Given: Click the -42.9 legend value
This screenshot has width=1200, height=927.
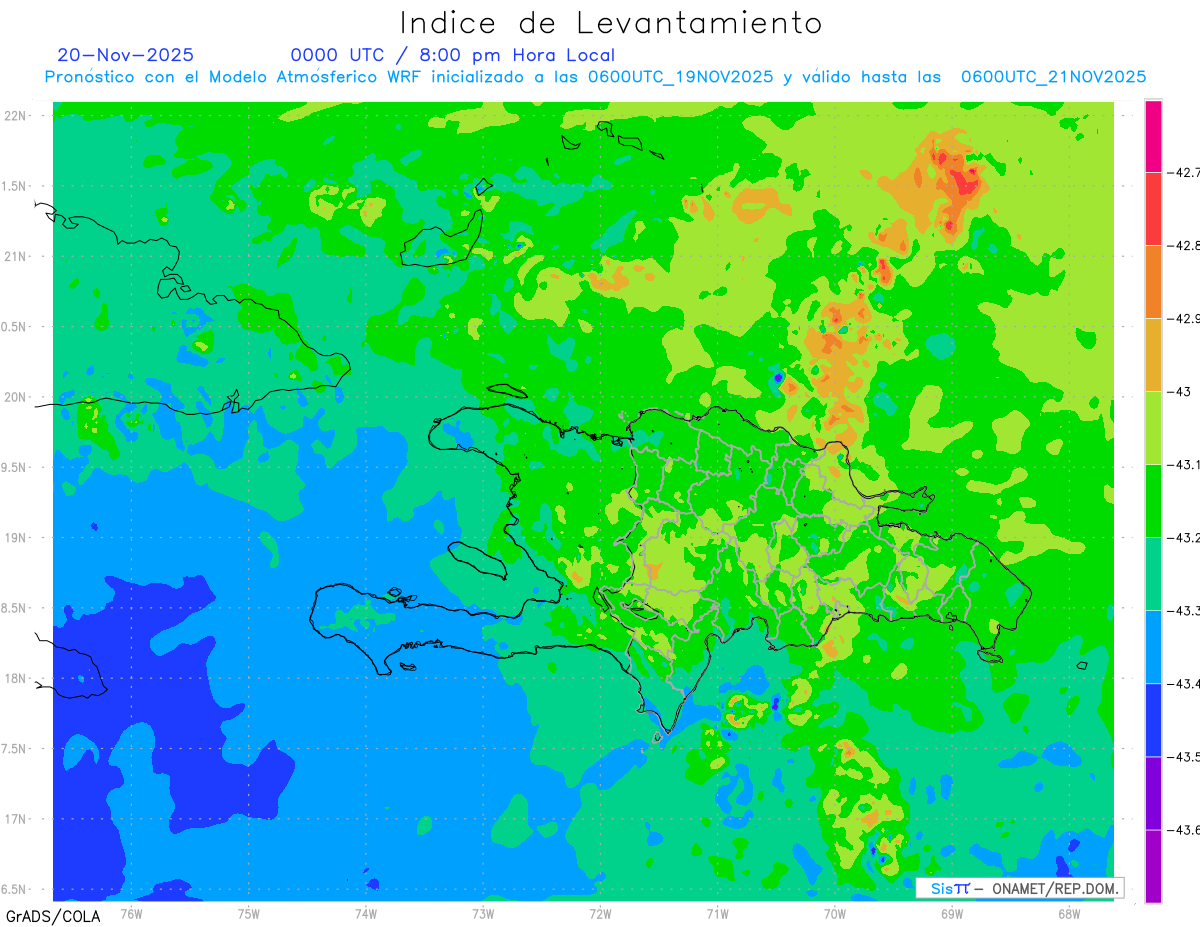Looking at the screenshot, I should click(1186, 318).
